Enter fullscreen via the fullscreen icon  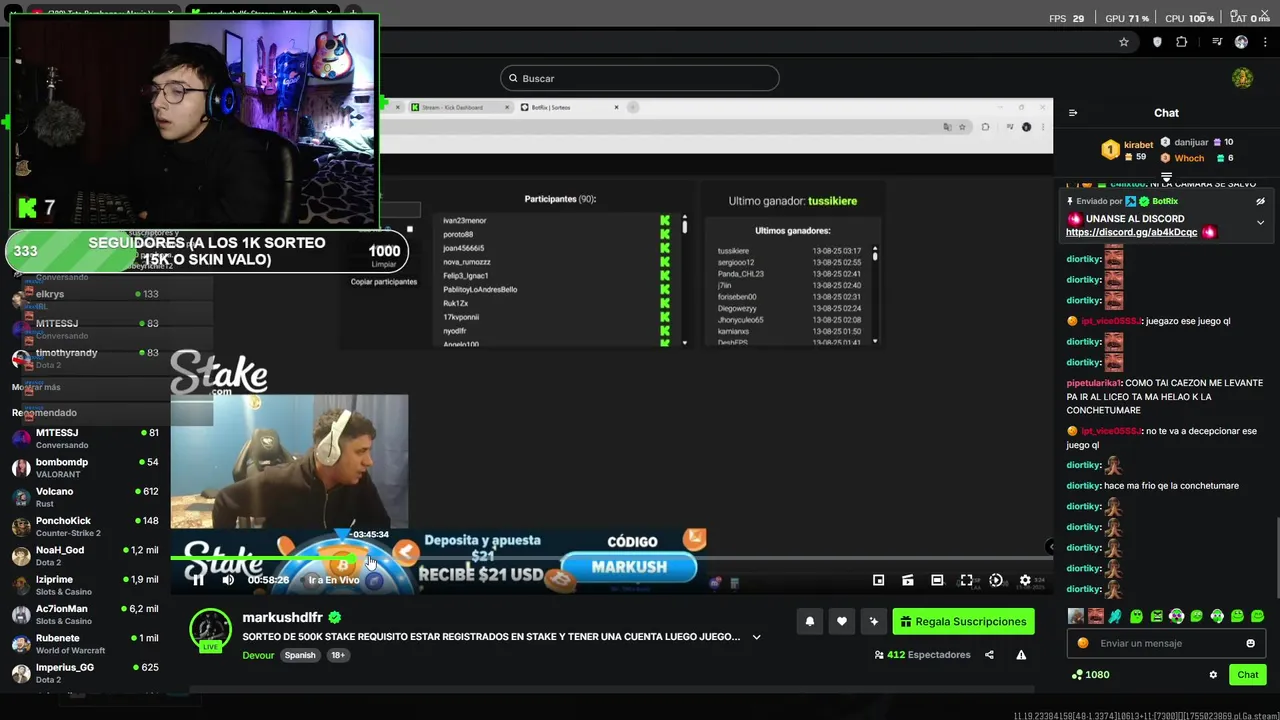(x=966, y=580)
